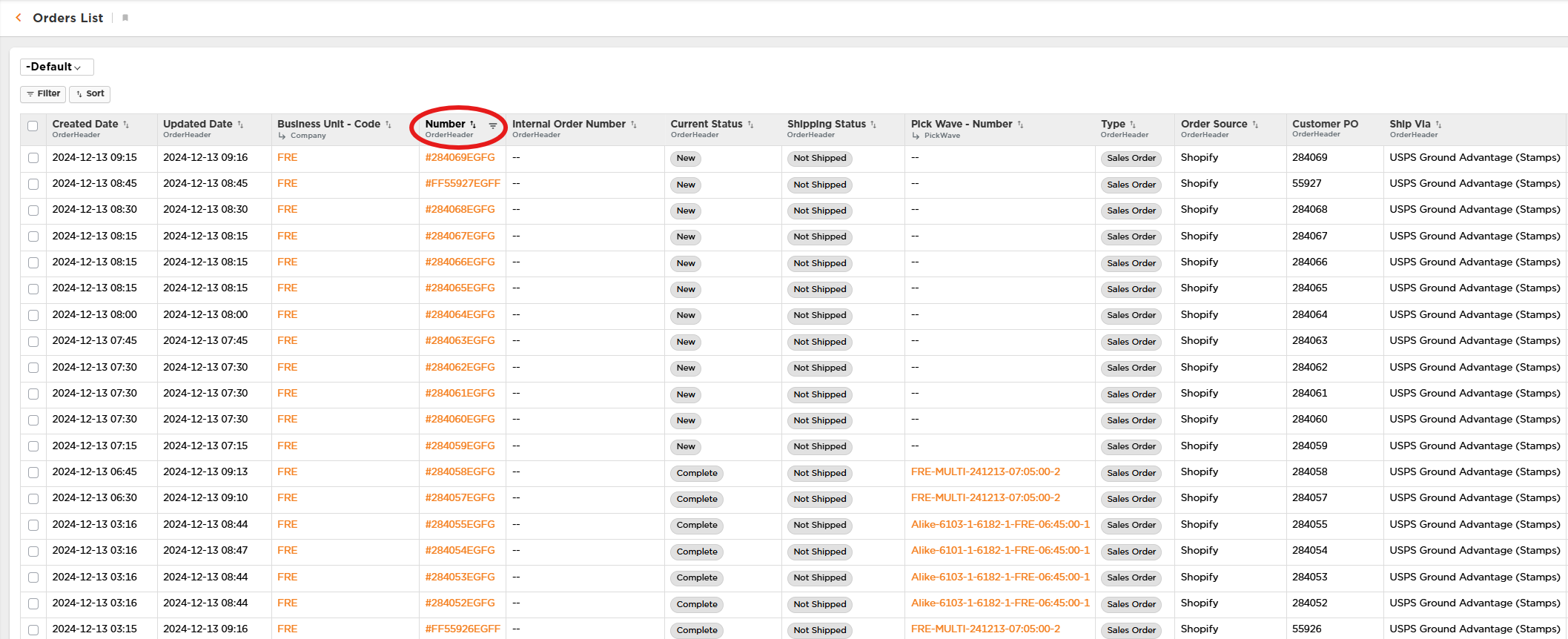Sort by Order Source arrow icon
The width and height of the screenshot is (1568, 639).
(1255, 125)
